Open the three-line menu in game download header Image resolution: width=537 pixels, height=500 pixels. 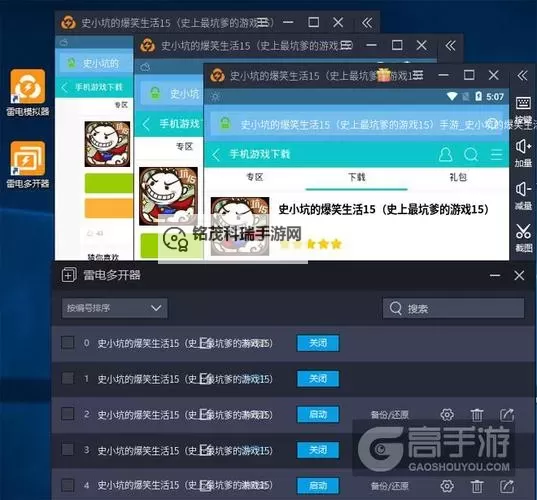pyautogui.click(x=496, y=155)
